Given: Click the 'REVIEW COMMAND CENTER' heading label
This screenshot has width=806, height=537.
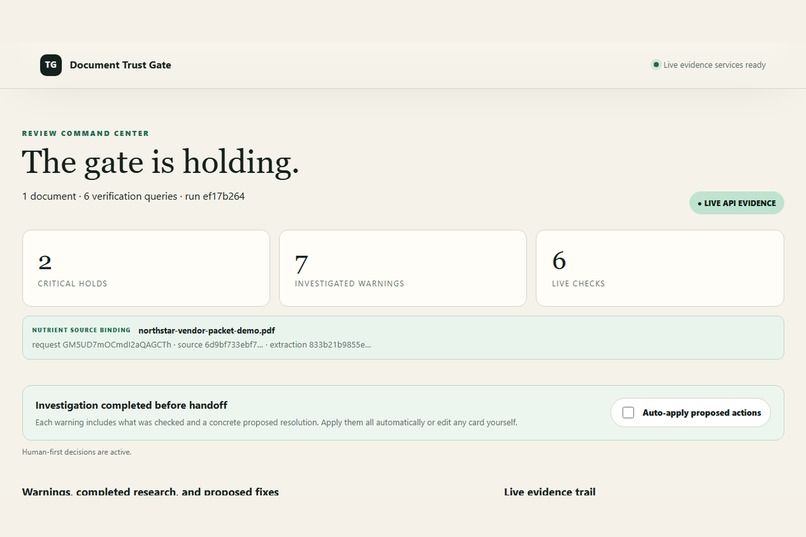Looking at the screenshot, I should coord(85,133).
